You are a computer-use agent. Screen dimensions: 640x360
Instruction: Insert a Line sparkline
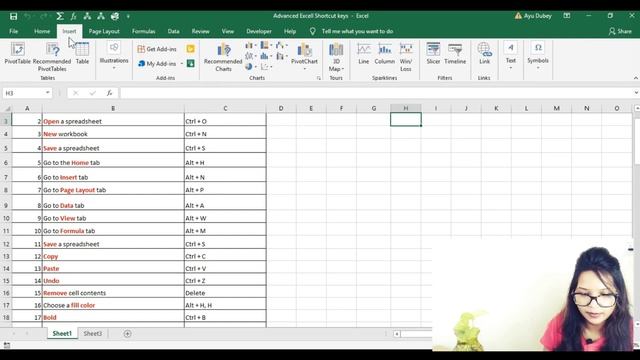[364, 53]
